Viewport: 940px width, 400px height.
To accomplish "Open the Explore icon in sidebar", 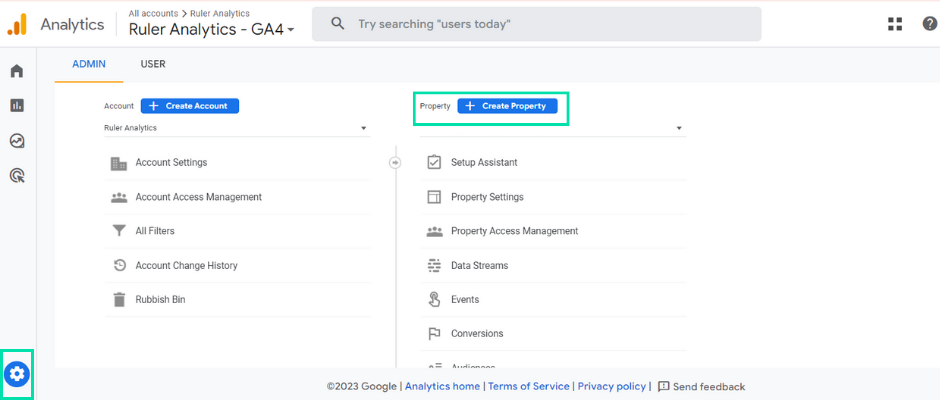I will coord(17,141).
